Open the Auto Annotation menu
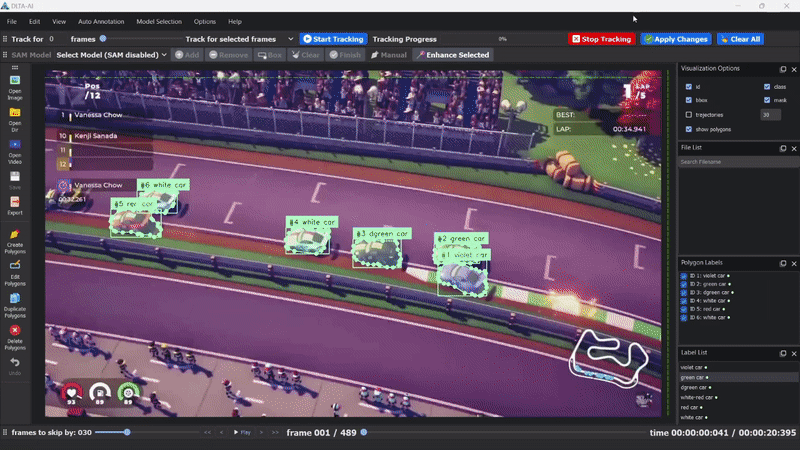Viewport: 800px width, 450px height. click(x=101, y=21)
